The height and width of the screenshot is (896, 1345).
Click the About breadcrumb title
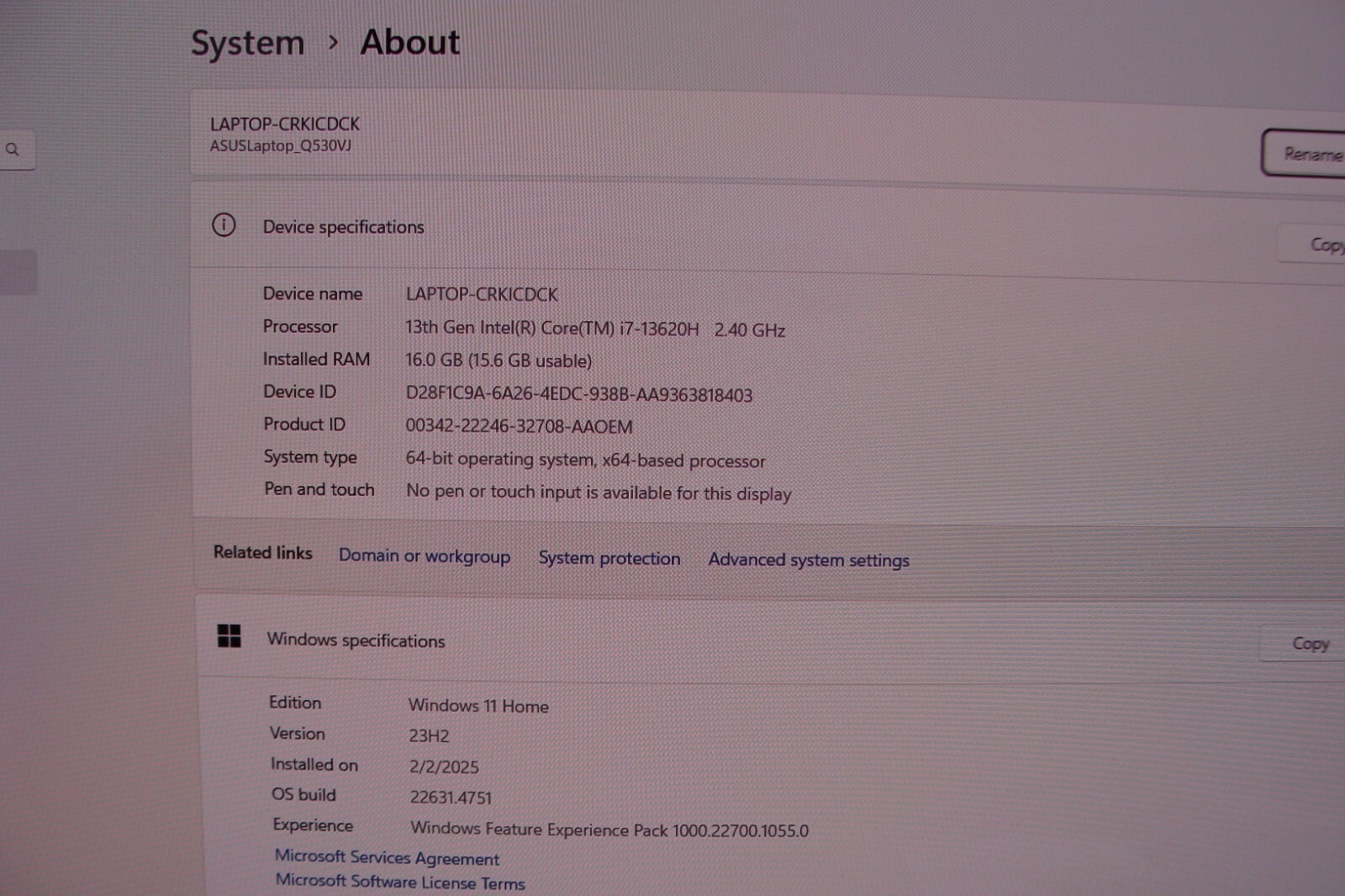click(410, 42)
